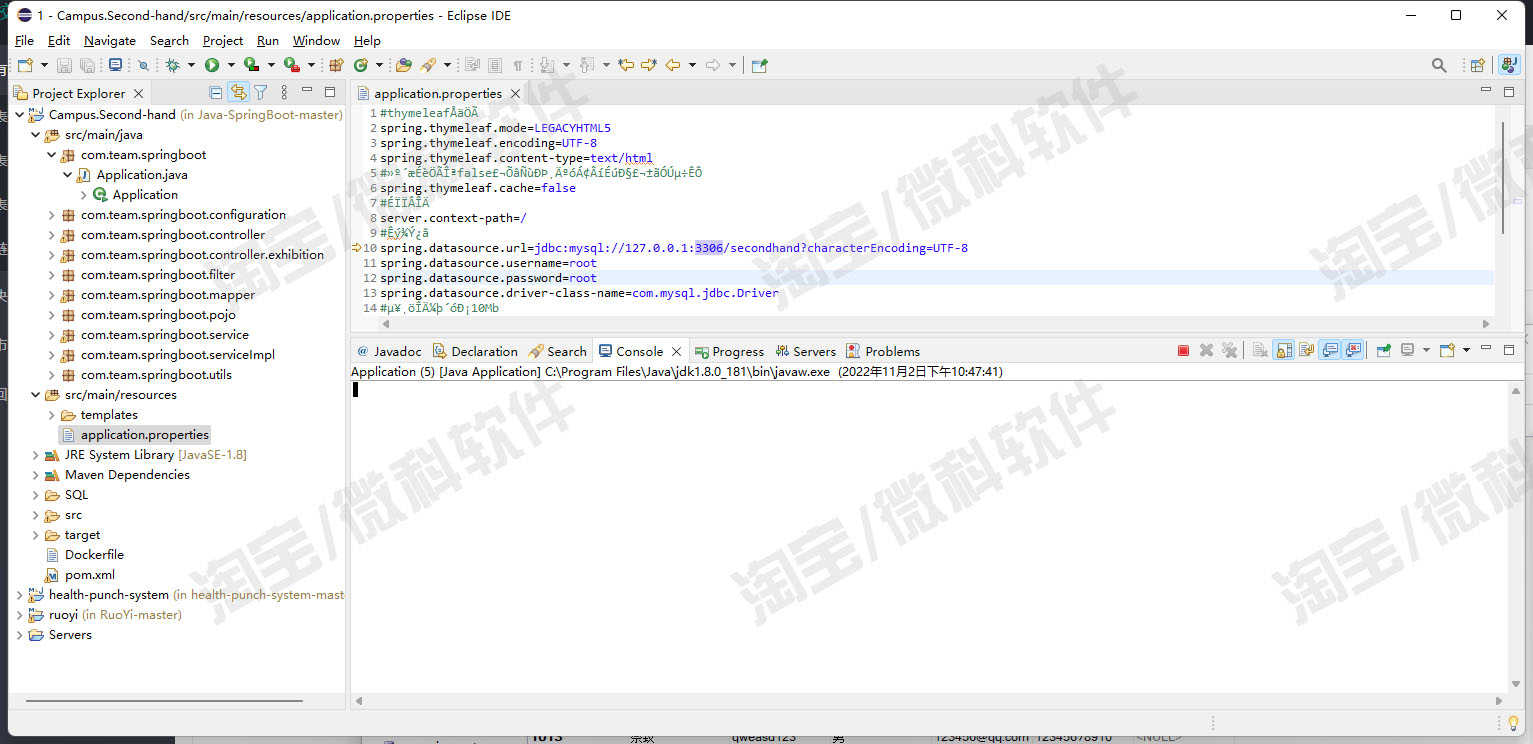Expand the ruoyi project
Image resolution: width=1533 pixels, height=744 pixels.
click(20, 615)
